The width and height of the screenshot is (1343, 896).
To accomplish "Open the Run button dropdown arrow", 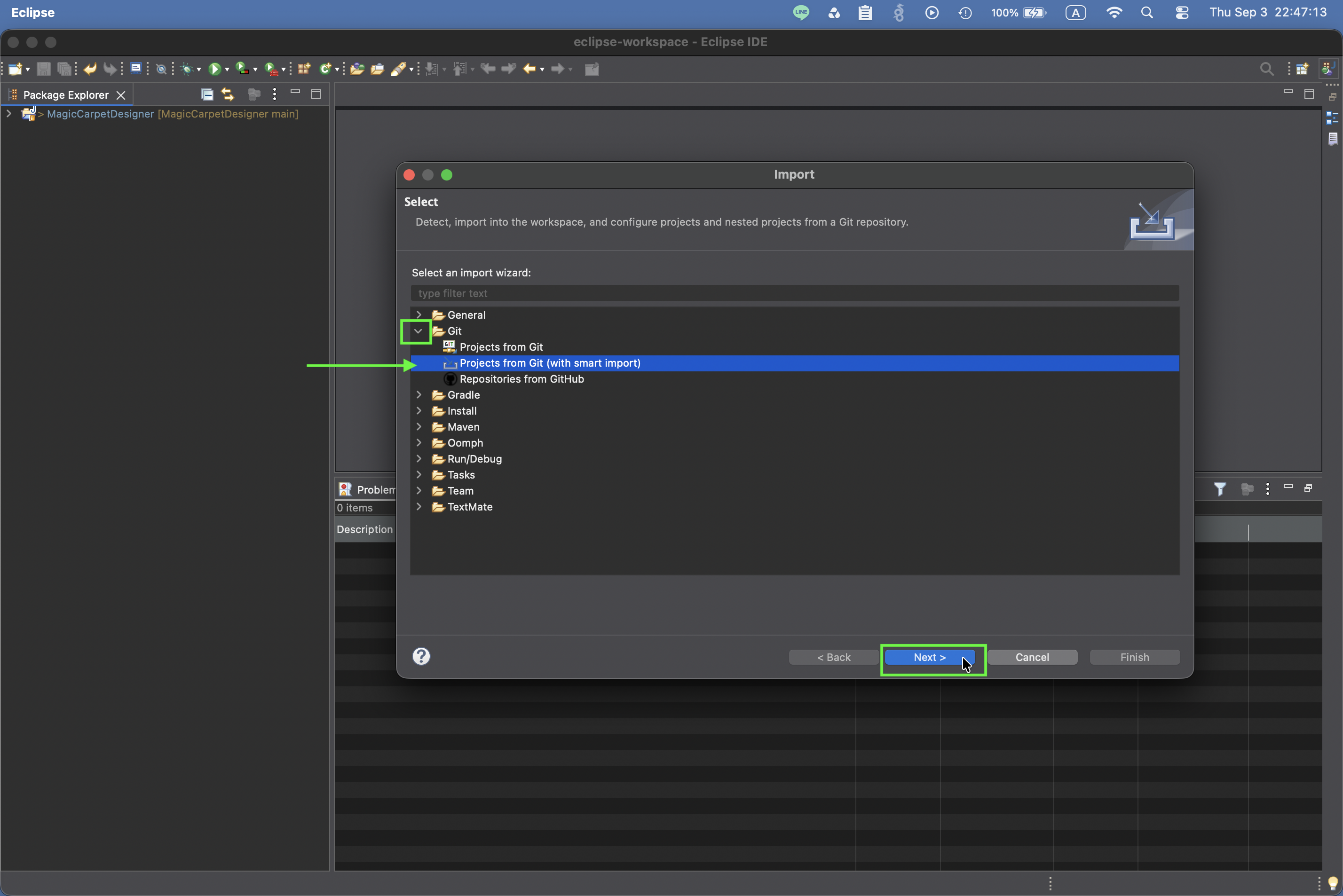I will click(227, 70).
